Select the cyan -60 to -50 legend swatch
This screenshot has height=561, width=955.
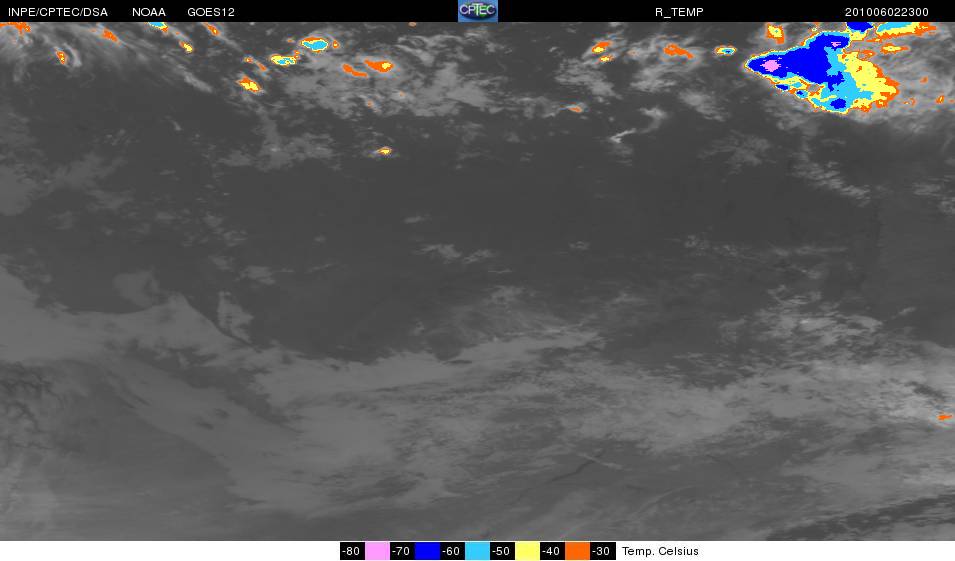pos(477,551)
